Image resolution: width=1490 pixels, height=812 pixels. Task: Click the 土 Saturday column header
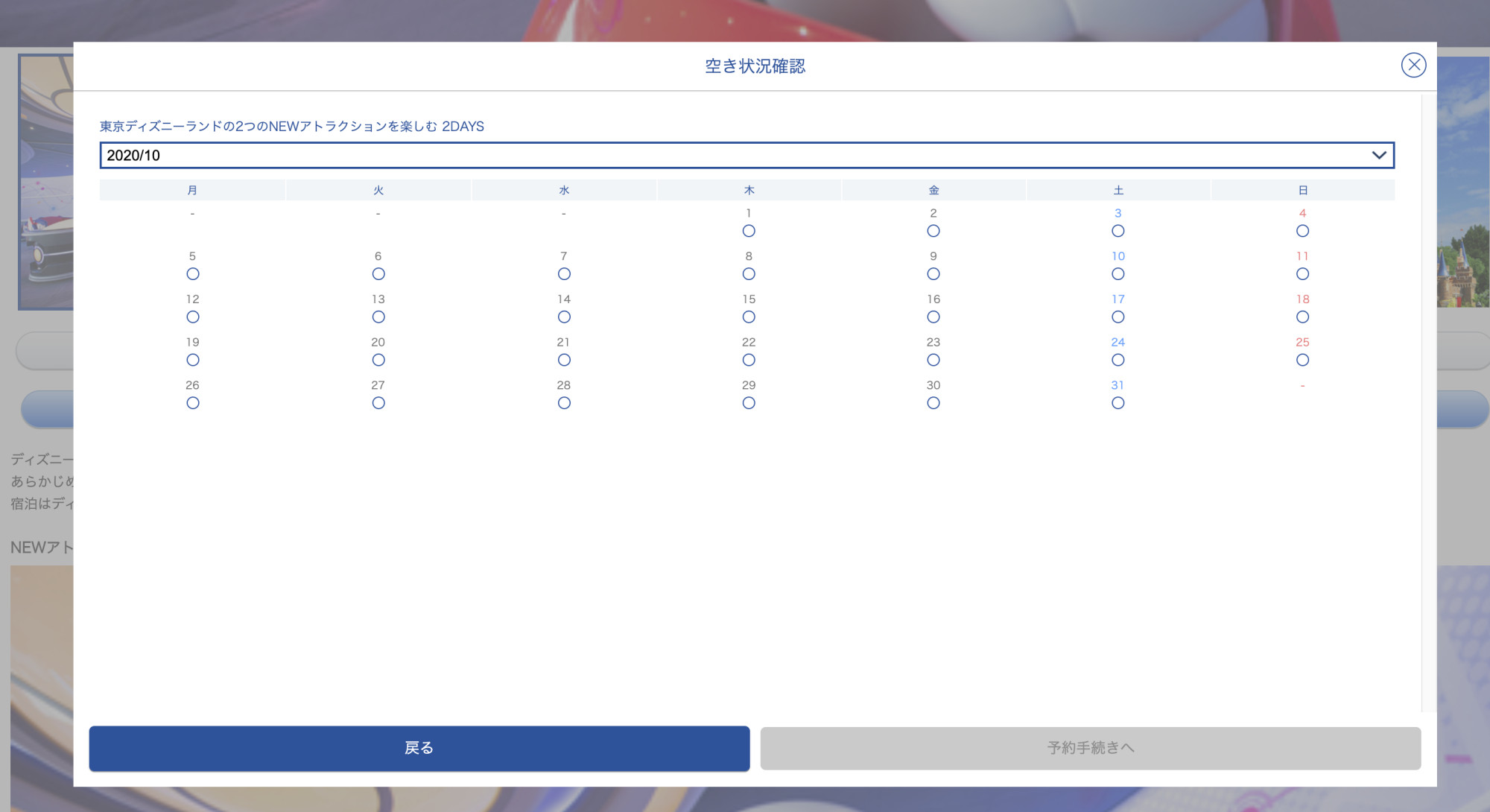(x=1118, y=190)
